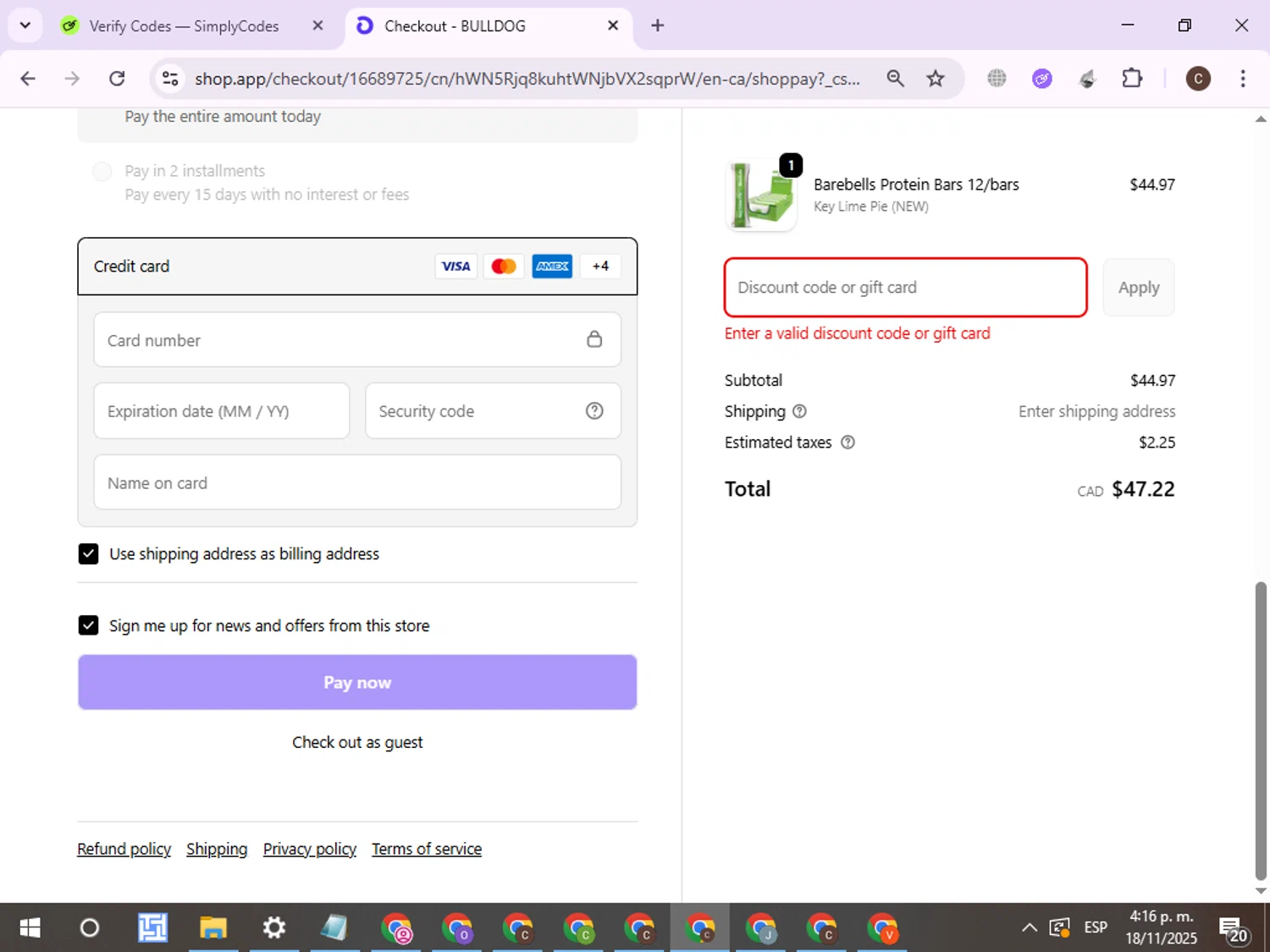Screen dimensions: 1270x952
Task: Show Shipping info tooltip icon
Action: click(799, 411)
